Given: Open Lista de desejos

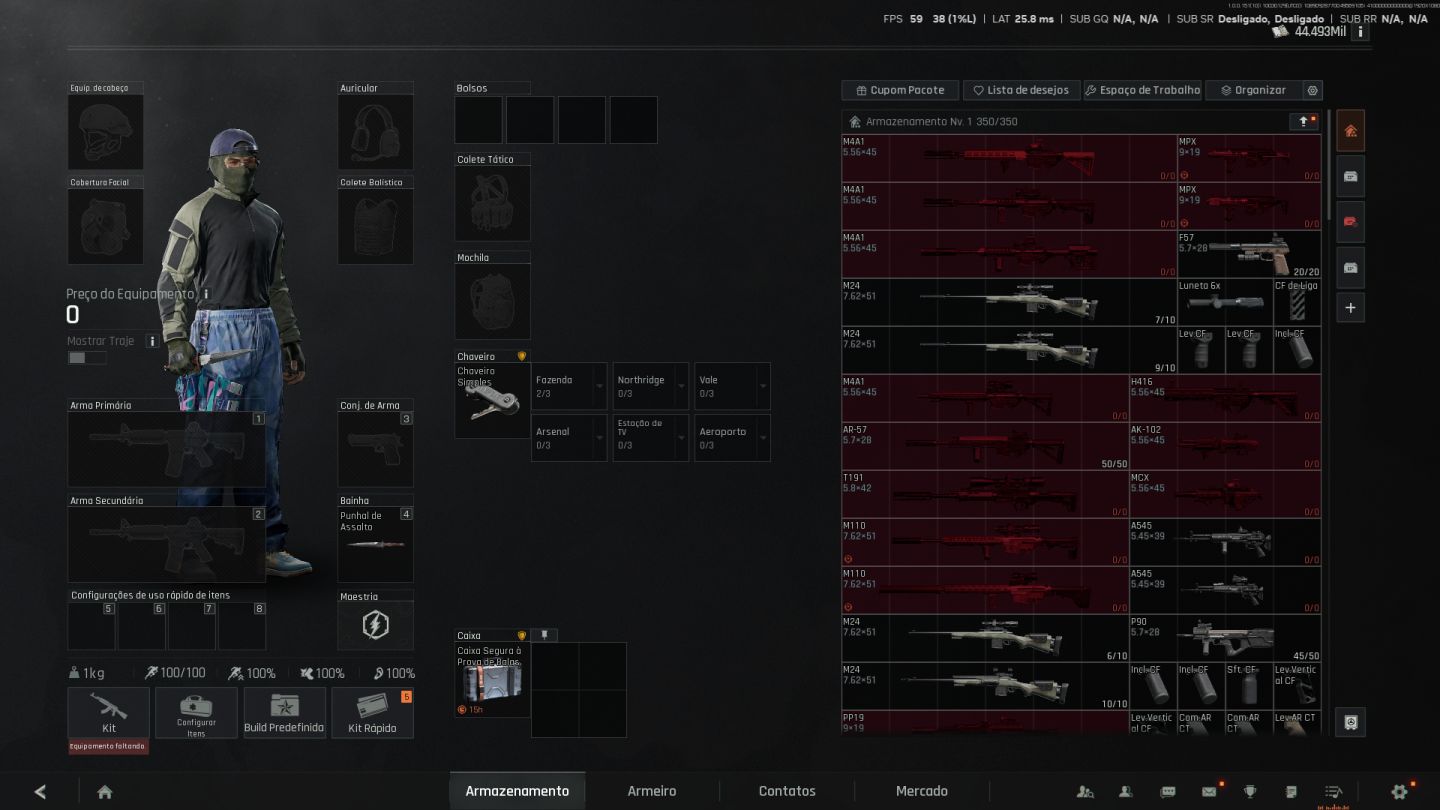Looking at the screenshot, I should [1021, 90].
